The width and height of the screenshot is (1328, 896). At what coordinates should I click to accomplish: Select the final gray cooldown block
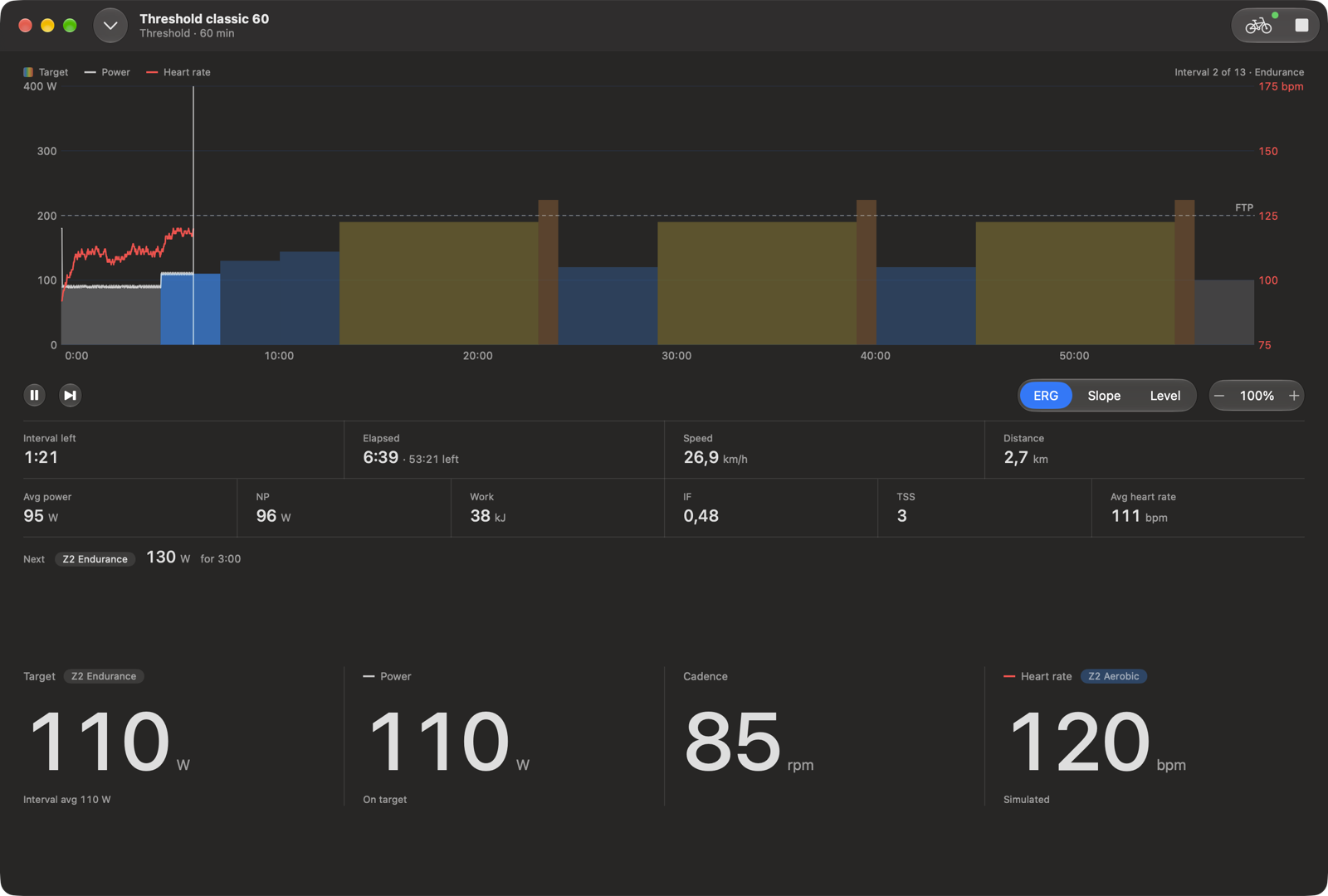1224,312
